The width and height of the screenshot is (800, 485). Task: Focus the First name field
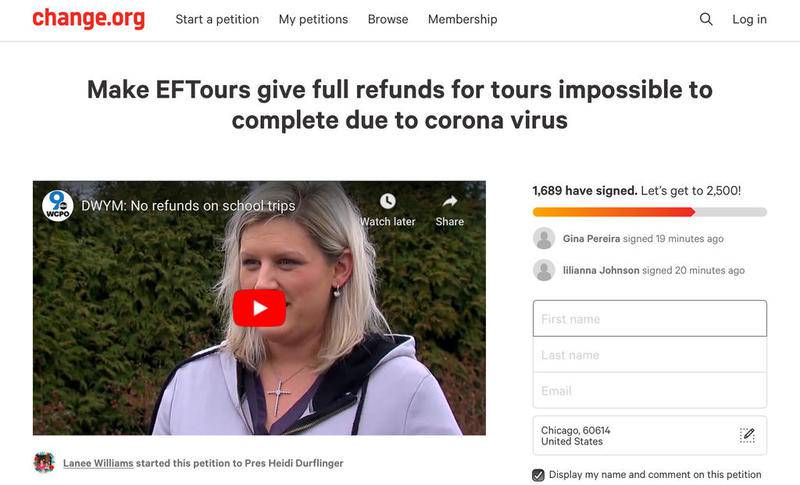(649, 319)
